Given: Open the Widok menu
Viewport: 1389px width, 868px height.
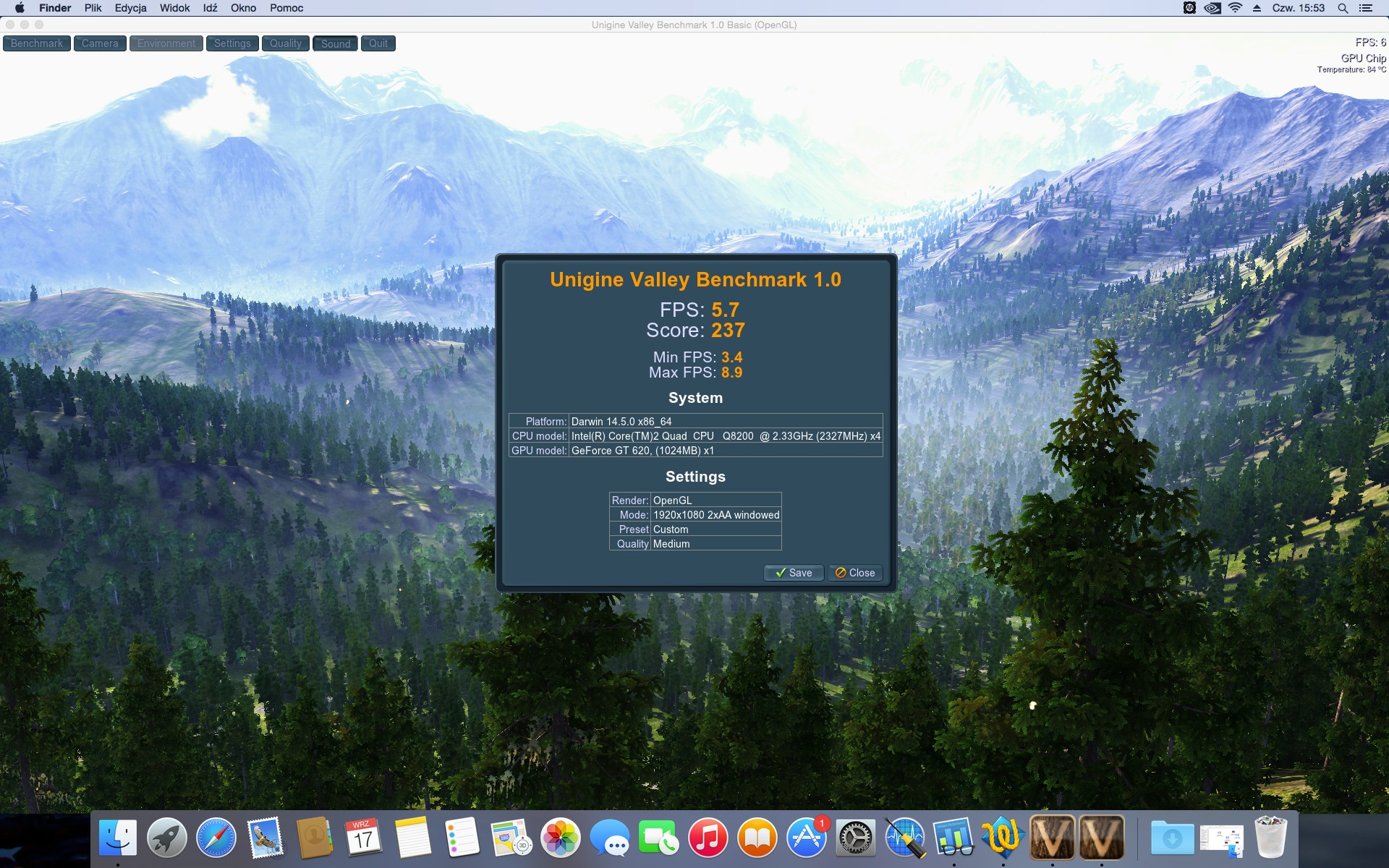Looking at the screenshot, I should click(174, 8).
